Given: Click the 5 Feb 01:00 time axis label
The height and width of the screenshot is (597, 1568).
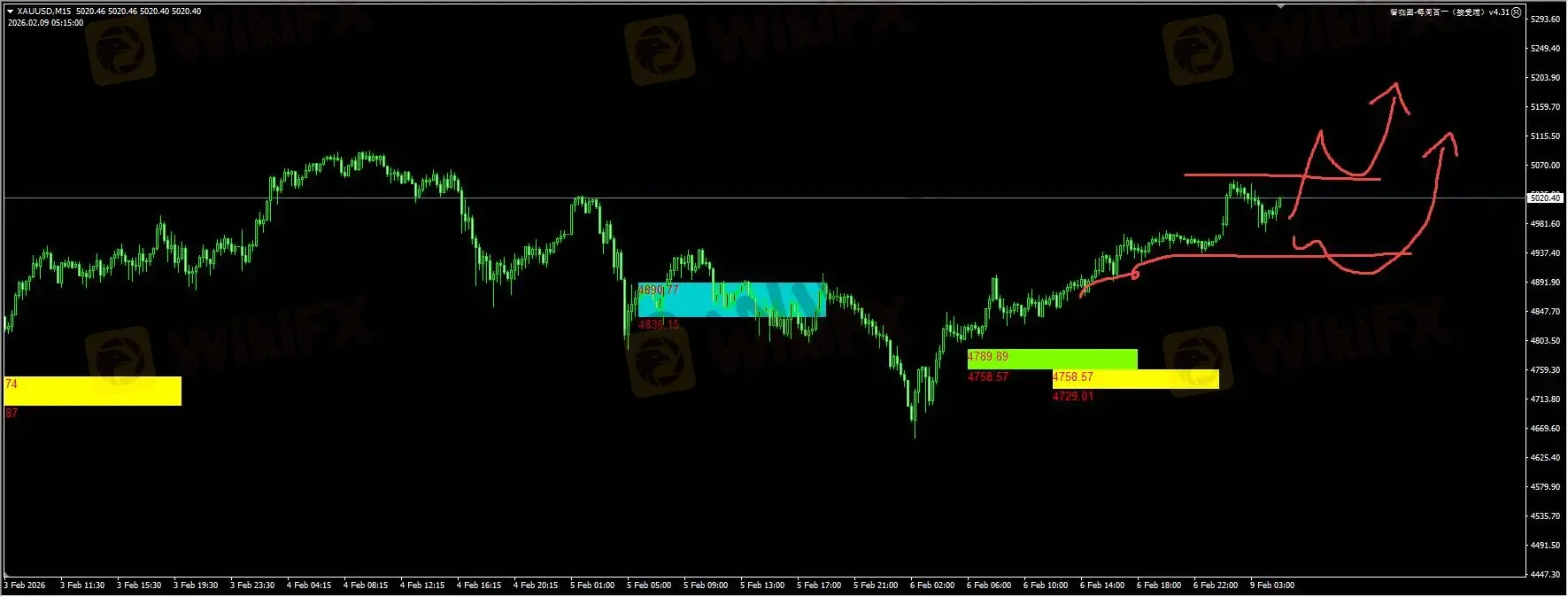Looking at the screenshot, I should [592, 585].
